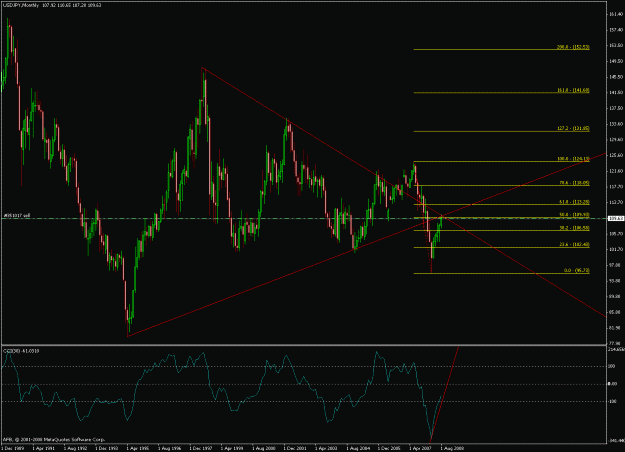Click the 1 Aug 2008 date label
This screenshot has width=625, height=452.
tap(453, 448)
